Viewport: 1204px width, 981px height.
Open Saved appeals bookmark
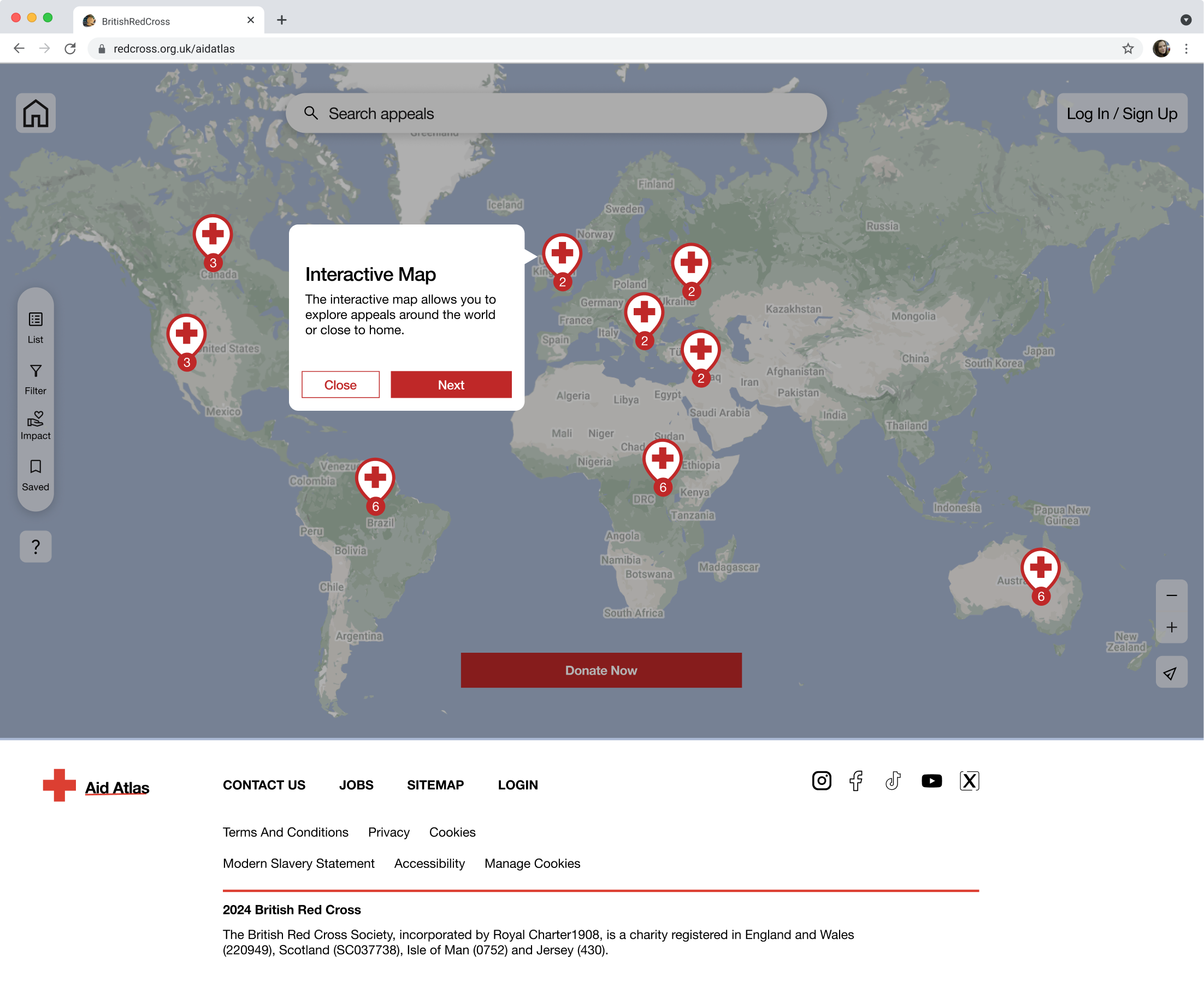point(36,475)
